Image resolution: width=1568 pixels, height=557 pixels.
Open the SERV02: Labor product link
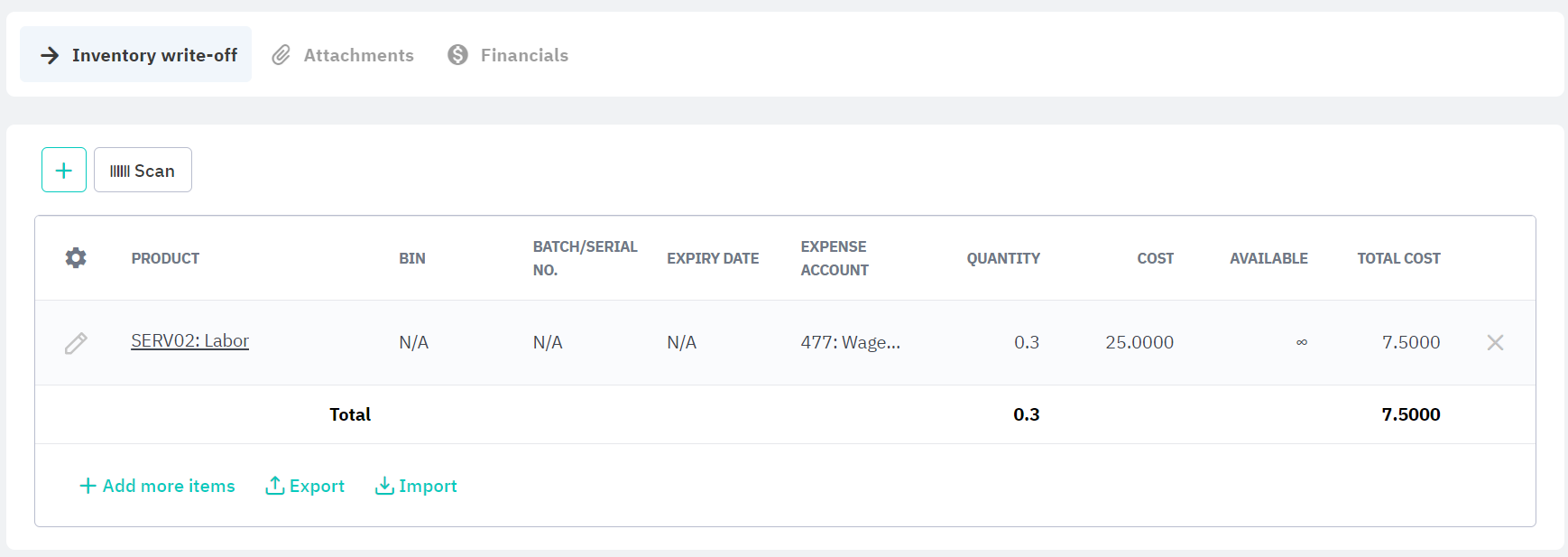pyautogui.click(x=189, y=340)
